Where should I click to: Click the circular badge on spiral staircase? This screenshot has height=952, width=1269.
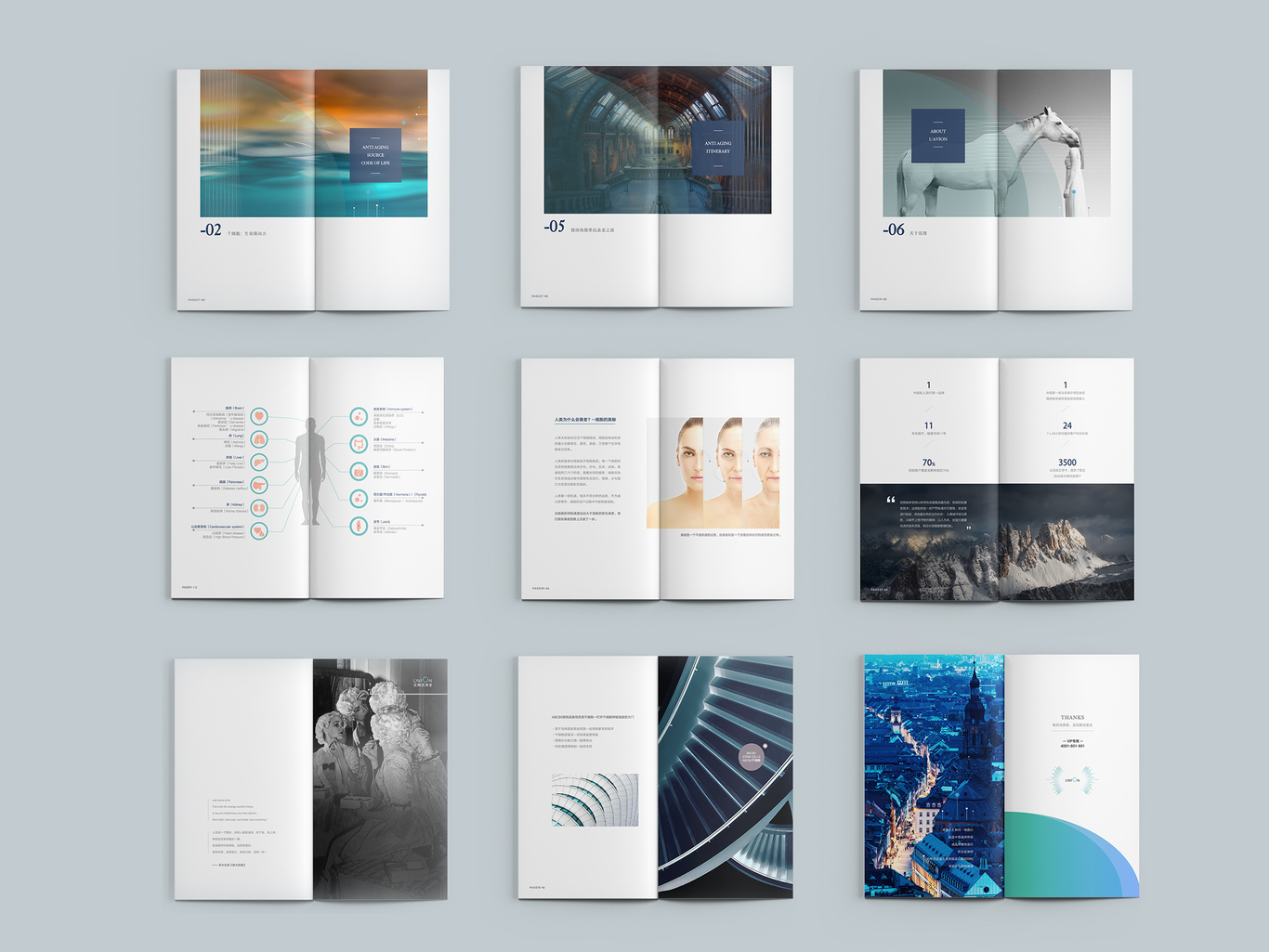[x=752, y=757]
